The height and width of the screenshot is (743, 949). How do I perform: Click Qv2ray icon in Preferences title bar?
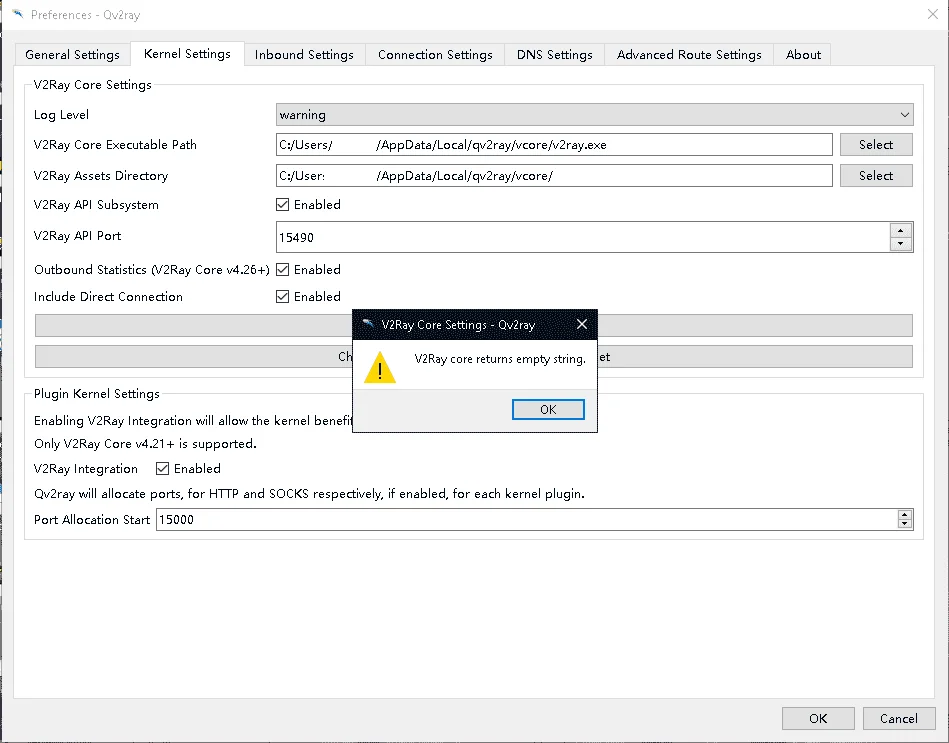click(x=18, y=14)
